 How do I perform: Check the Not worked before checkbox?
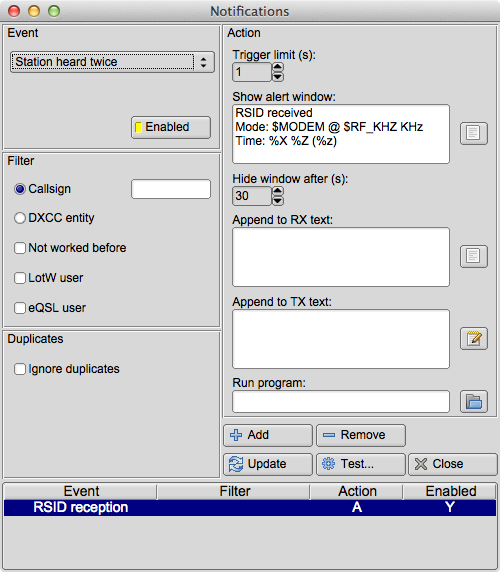pyautogui.click(x=20, y=248)
